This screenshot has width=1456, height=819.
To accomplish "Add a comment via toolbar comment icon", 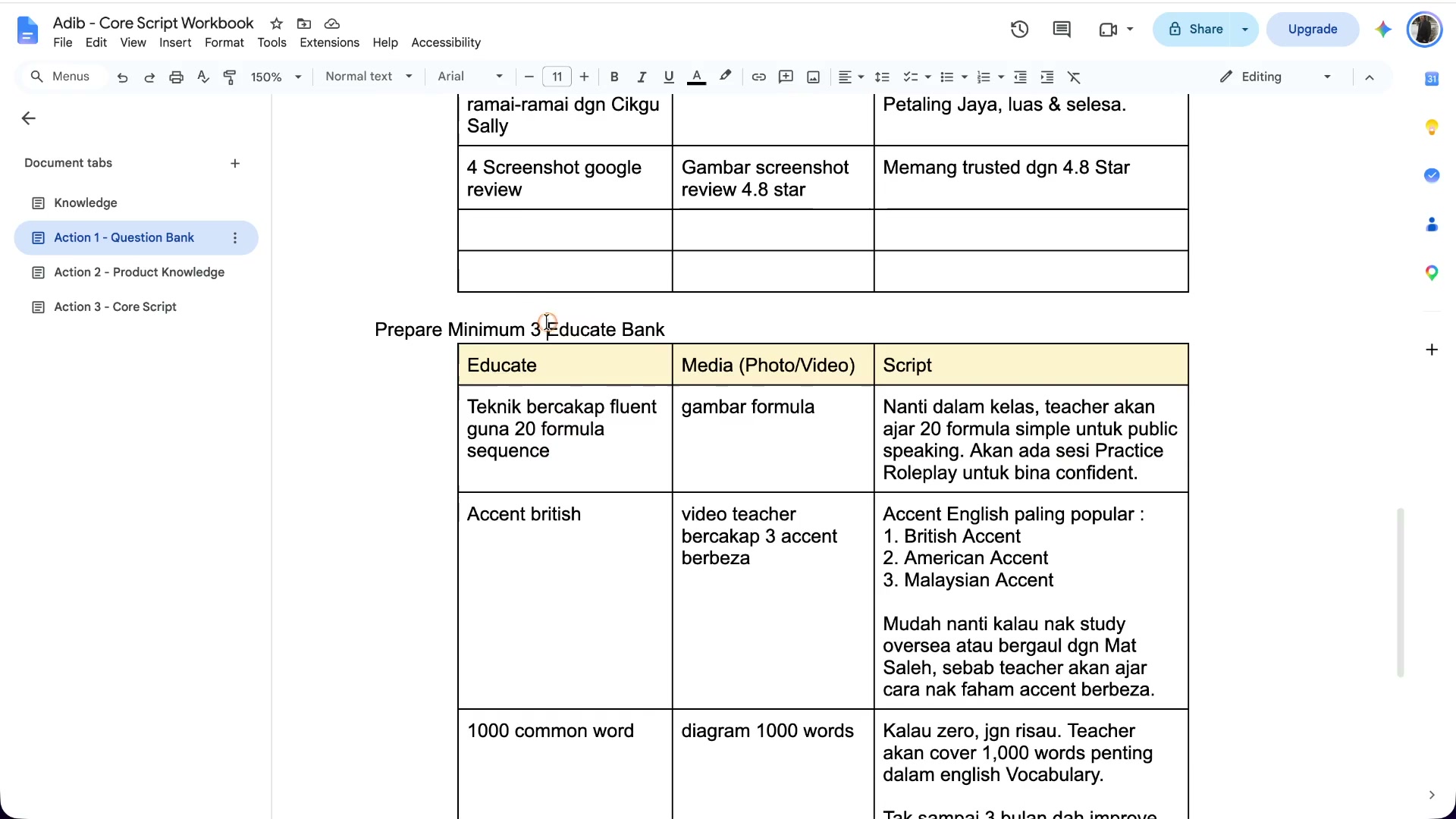I will (786, 77).
